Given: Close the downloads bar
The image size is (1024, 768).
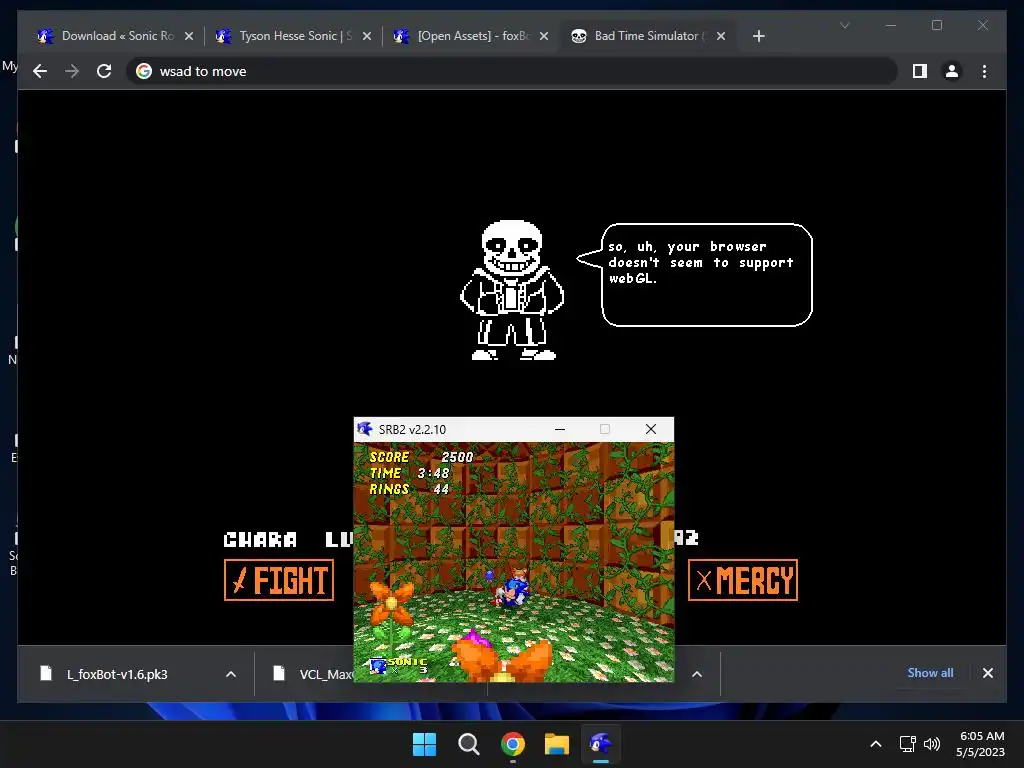Looking at the screenshot, I should click(987, 673).
